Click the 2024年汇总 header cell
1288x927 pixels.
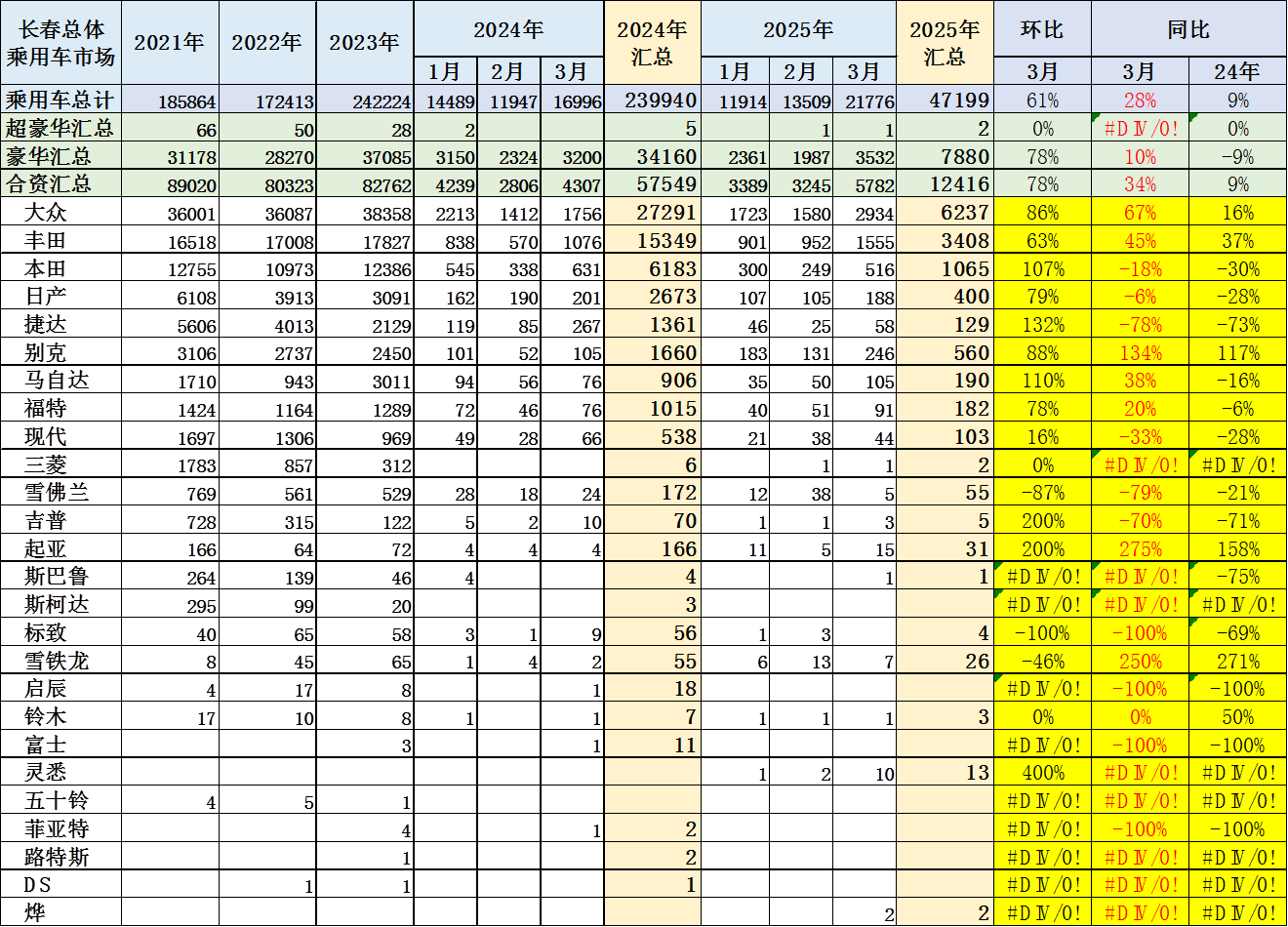point(652,43)
